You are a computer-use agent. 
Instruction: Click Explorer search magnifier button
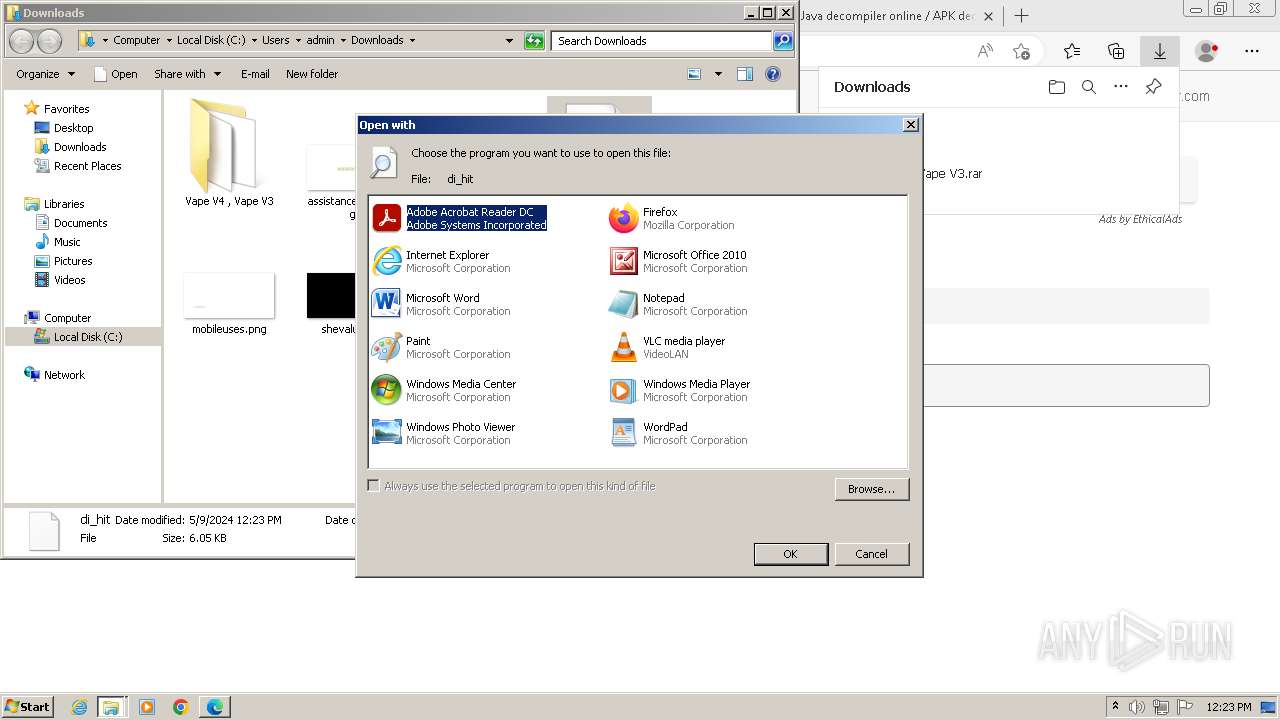point(783,41)
